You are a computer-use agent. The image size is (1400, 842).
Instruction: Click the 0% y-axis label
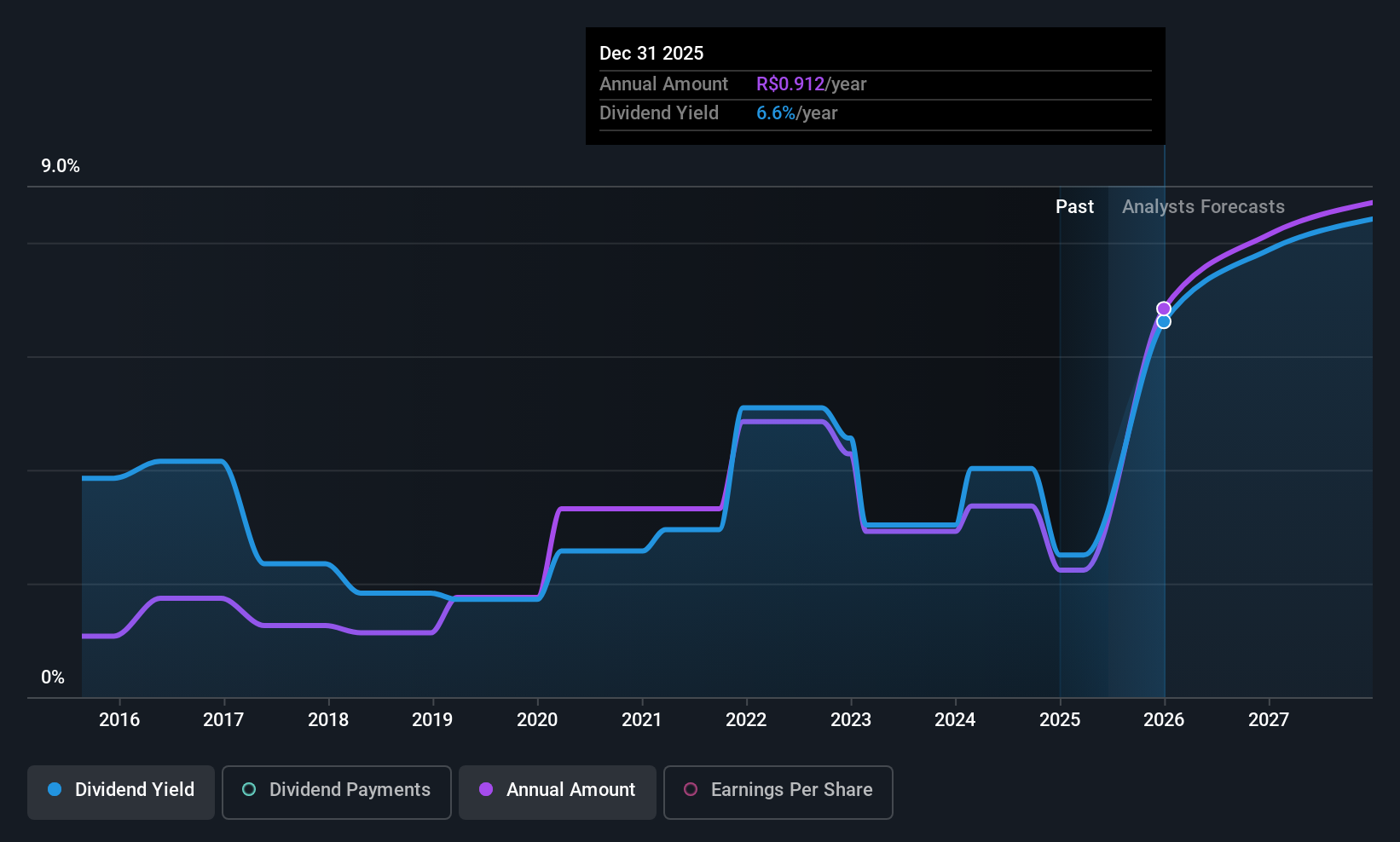point(53,678)
